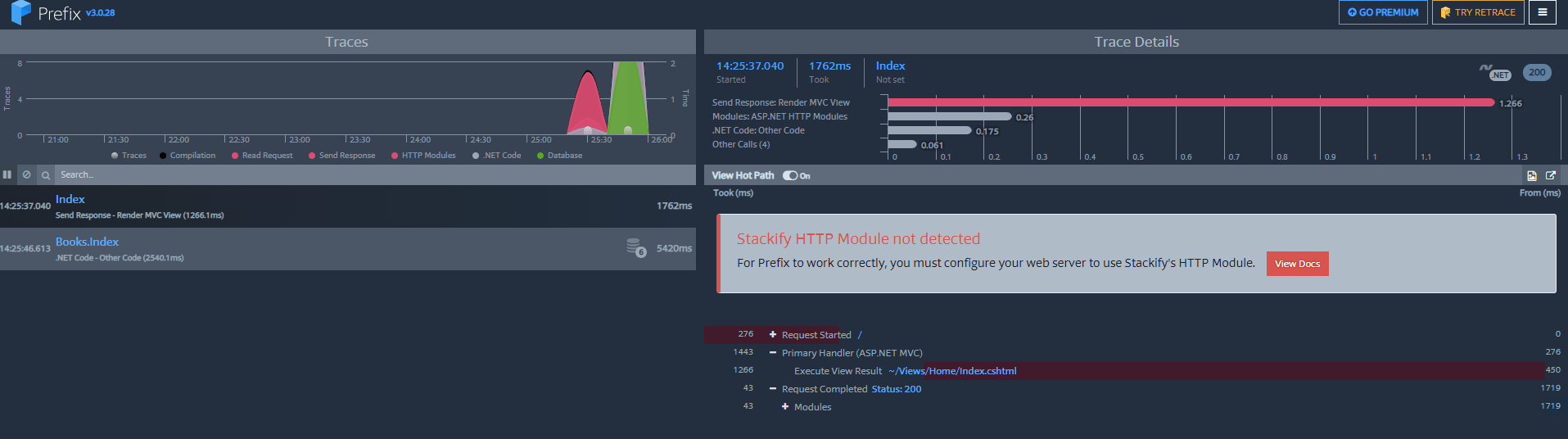This screenshot has width=1568, height=439.
Task: Click 'Other Calls (4)' label
Action: click(x=741, y=144)
